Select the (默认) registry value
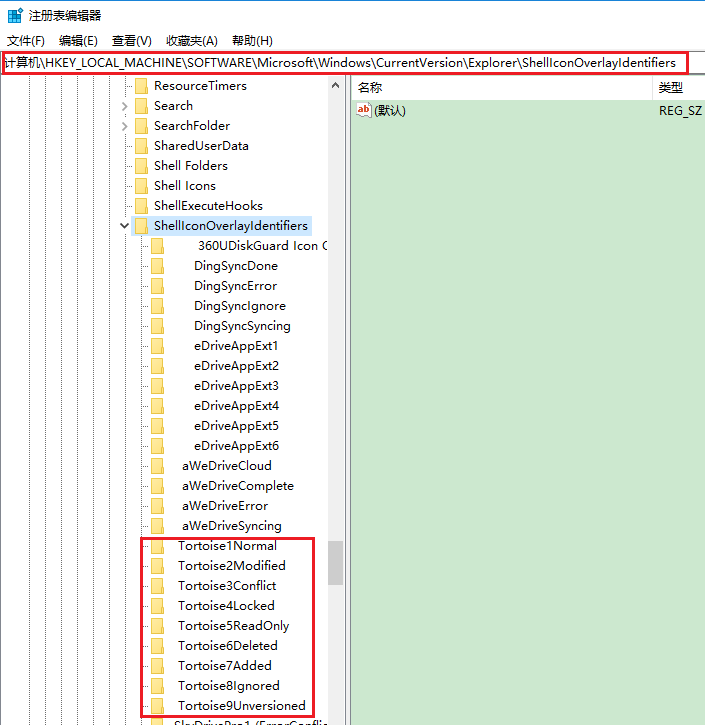 click(x=390, y=111)
